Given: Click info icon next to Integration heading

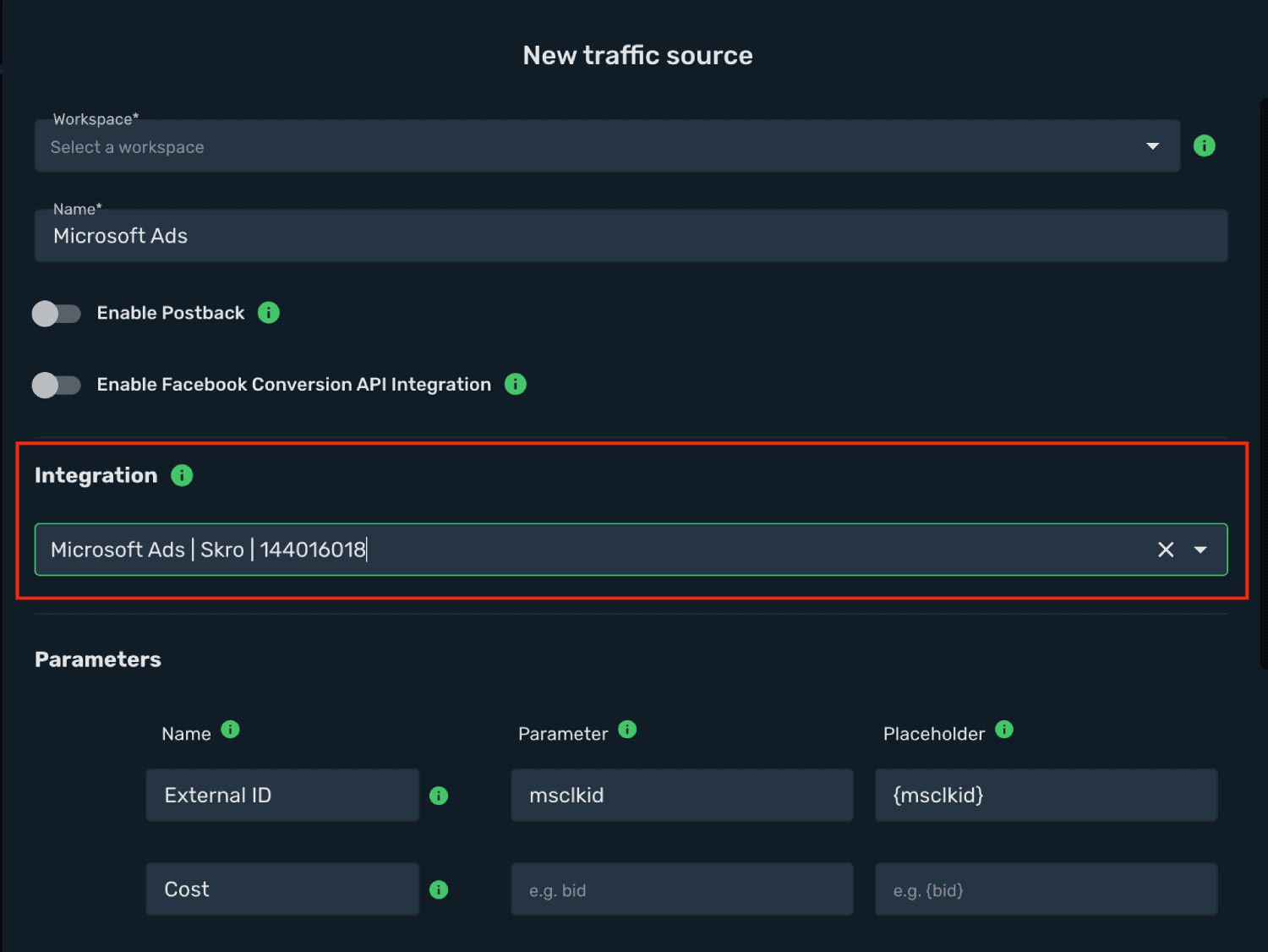Looking at the screenshot, I should pos(182,476).
